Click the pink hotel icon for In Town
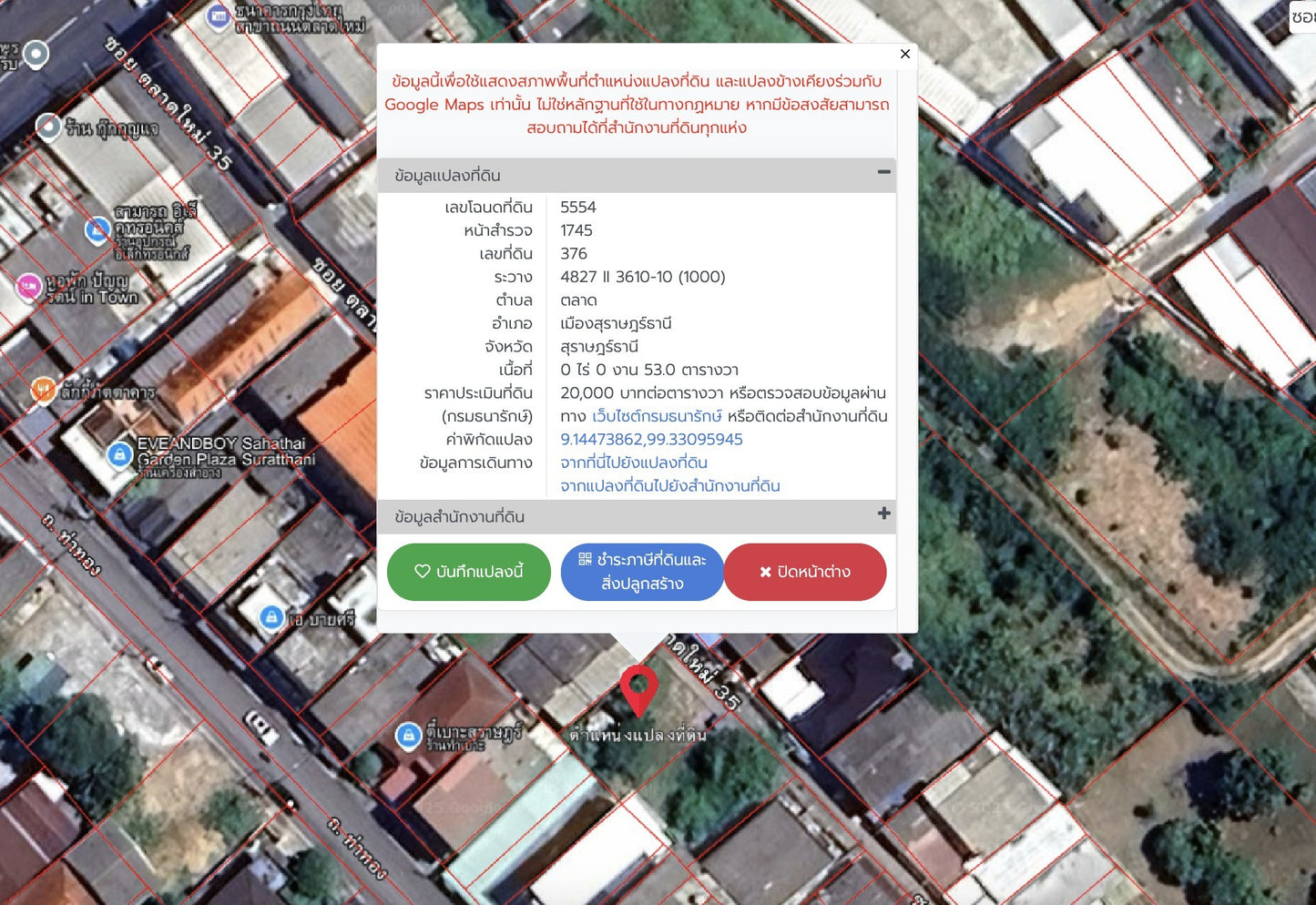 (x=29, y=287)
